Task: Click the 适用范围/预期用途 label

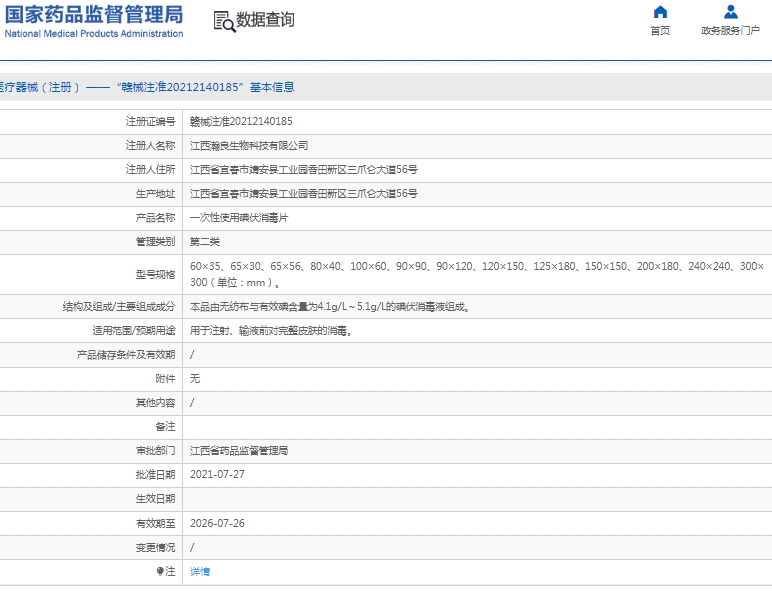Action: point(133,331)
